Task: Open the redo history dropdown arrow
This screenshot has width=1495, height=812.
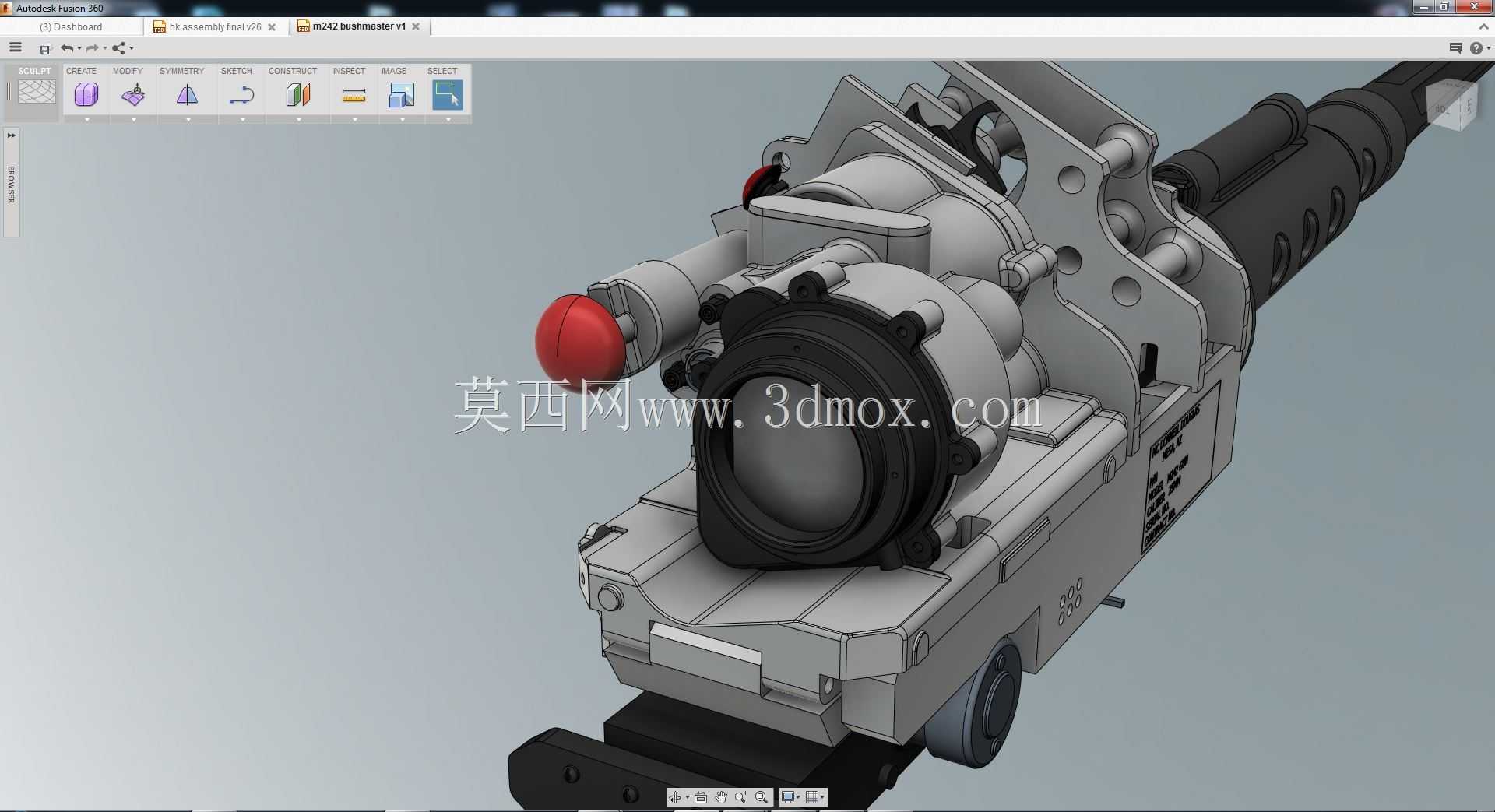Action: click(x=105, y=48)
